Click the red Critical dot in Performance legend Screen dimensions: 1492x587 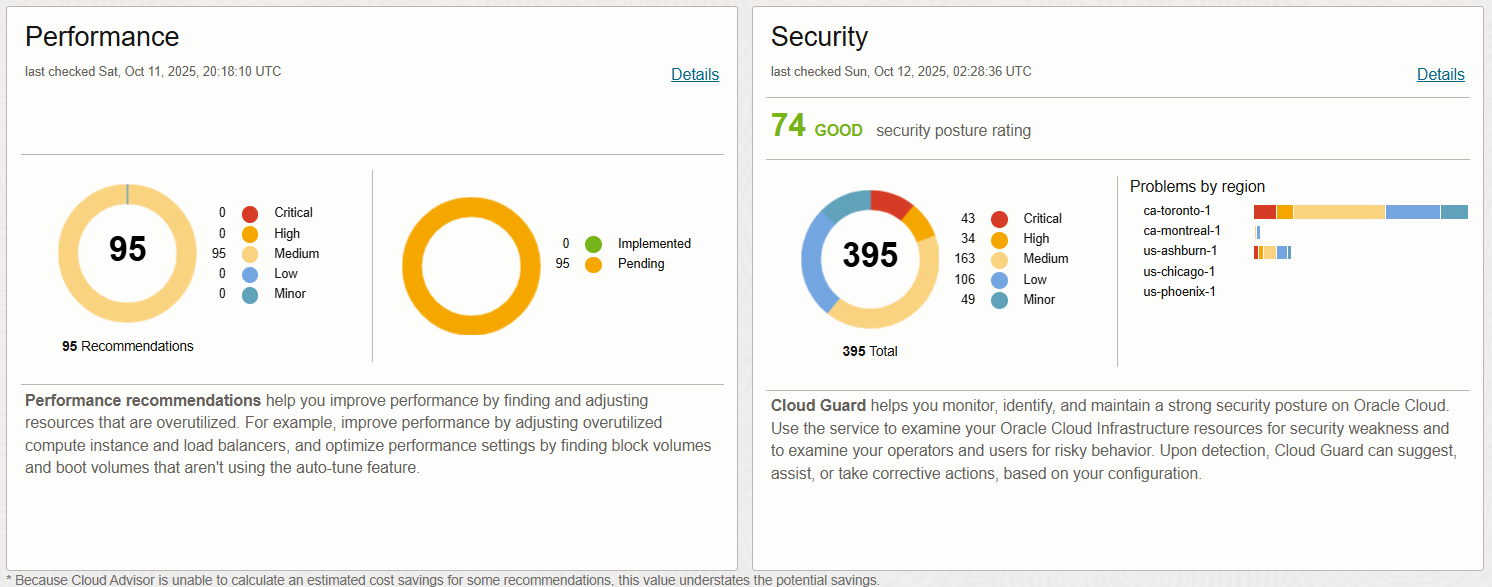[x=250, y=213]
